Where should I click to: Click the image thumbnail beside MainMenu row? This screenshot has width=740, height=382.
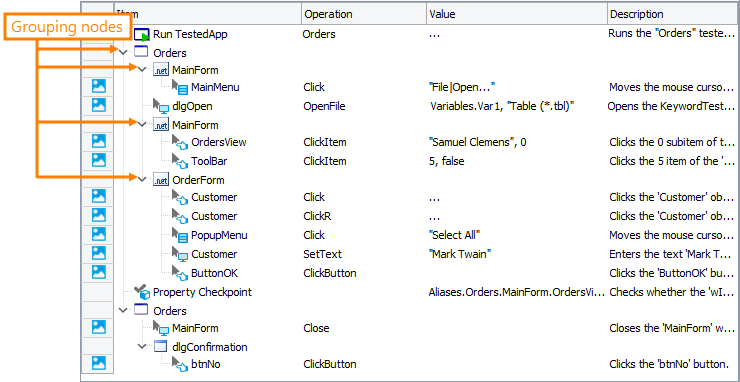point(99,86)
